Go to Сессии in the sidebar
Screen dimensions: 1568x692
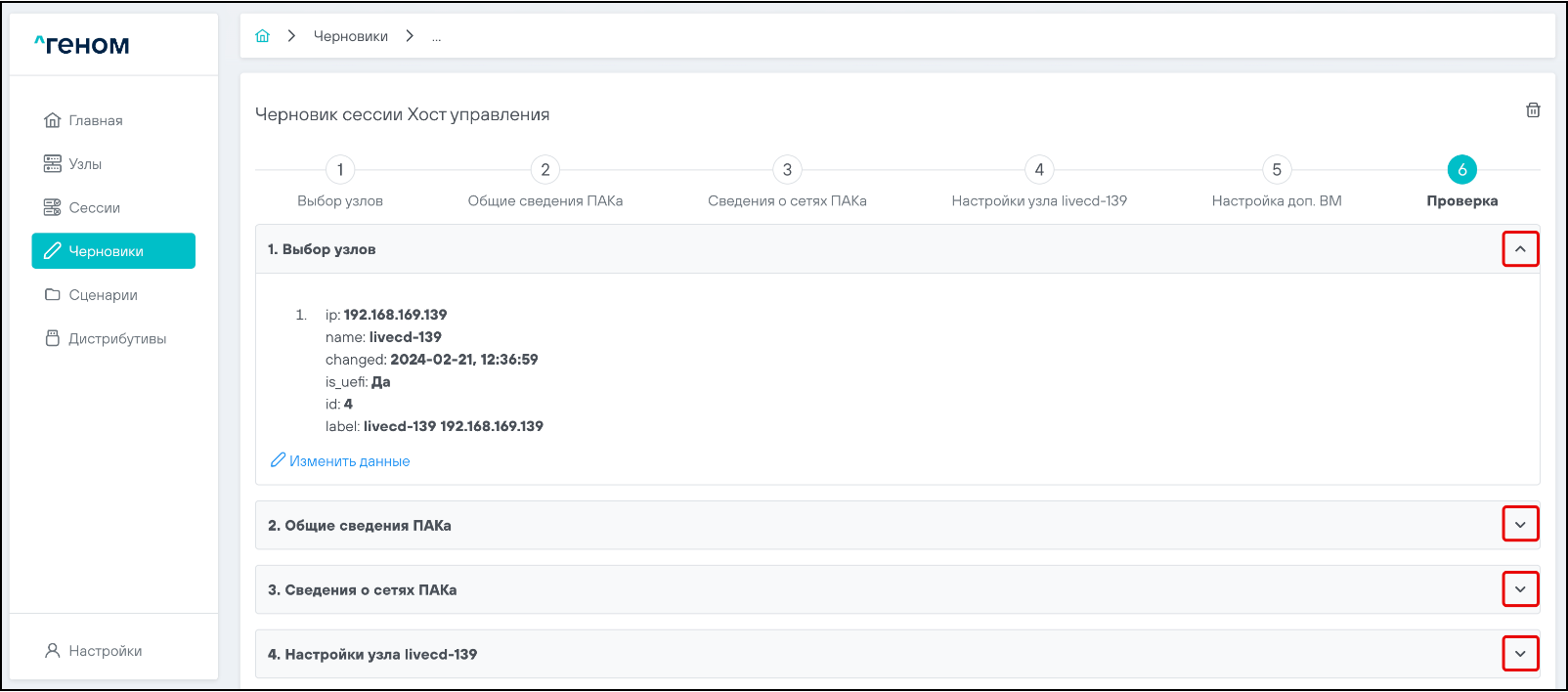(x=94, y=207)
